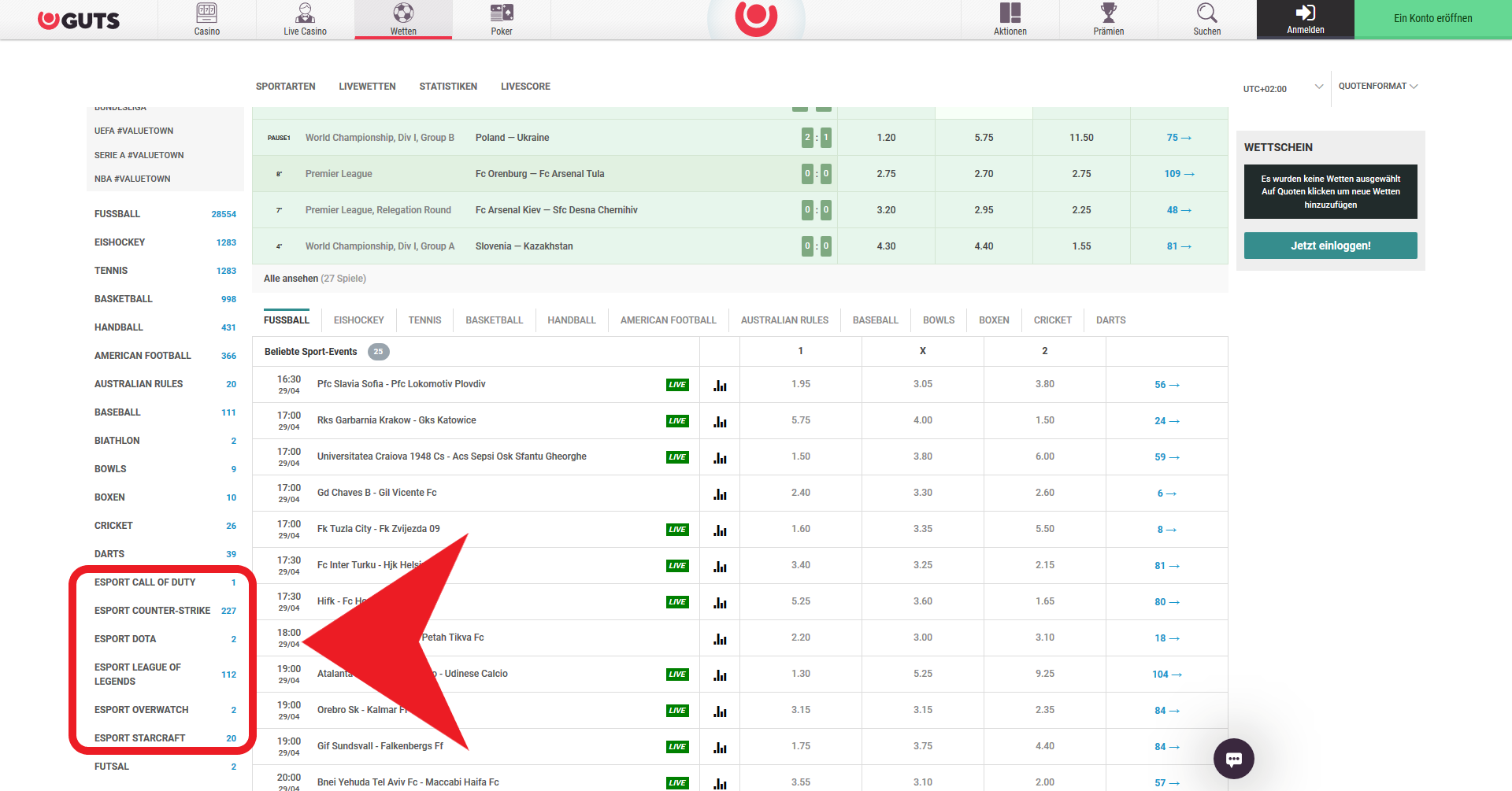Open statistics for Universitatea Craiova match

pyautogui.click(x=720, y=457)
